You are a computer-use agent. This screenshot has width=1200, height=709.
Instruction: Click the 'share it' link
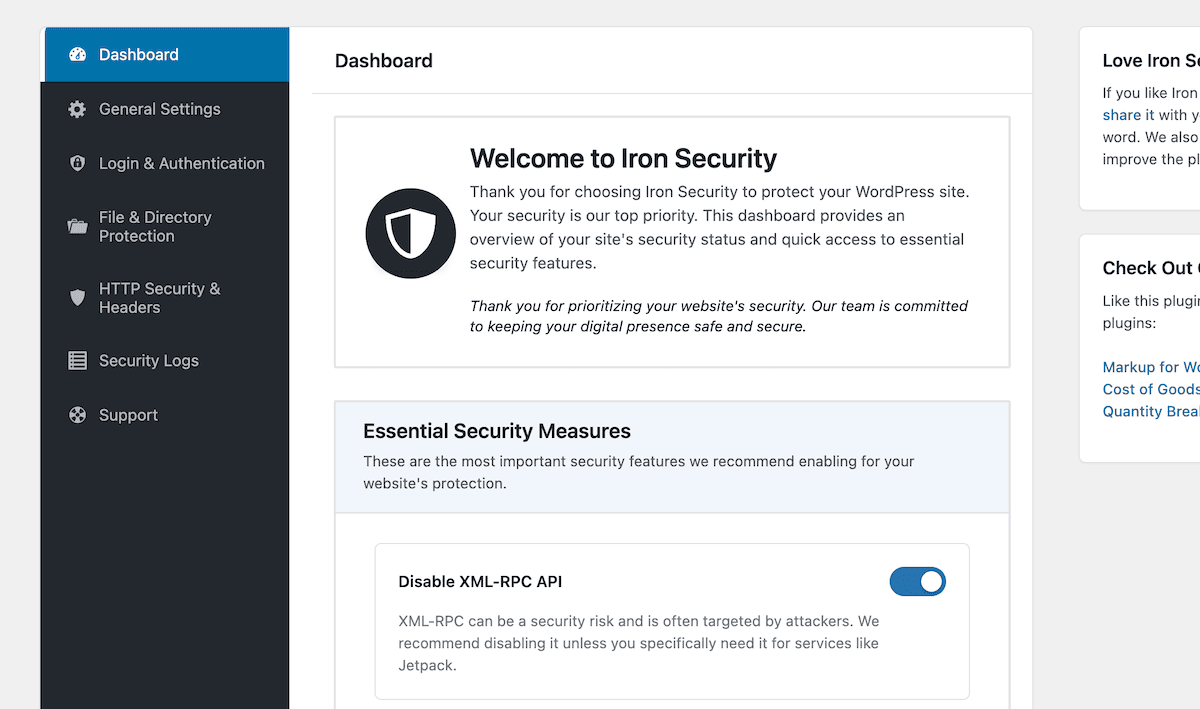(x=1128, y=115)
